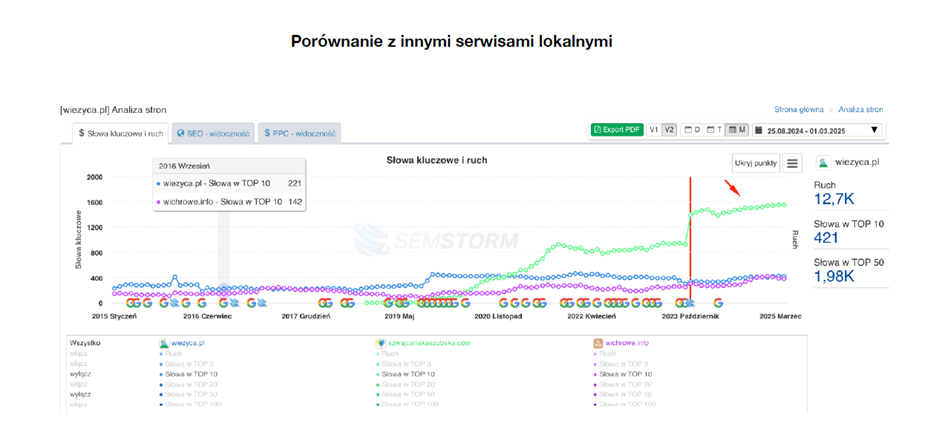Switch chart to V2 version
Screen dimensions: 945x421
[669, 129]
